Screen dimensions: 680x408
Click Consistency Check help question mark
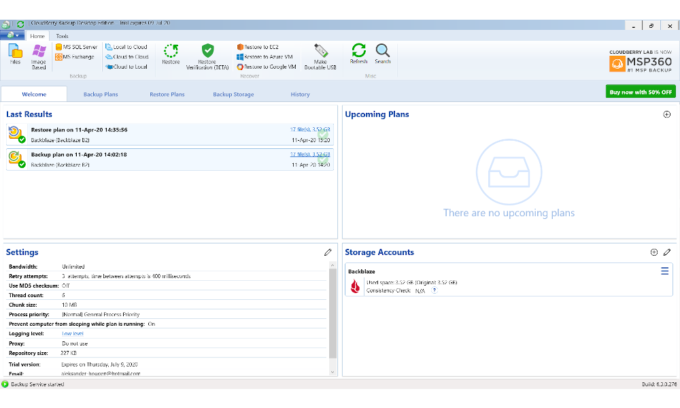(x=434, y=290)
